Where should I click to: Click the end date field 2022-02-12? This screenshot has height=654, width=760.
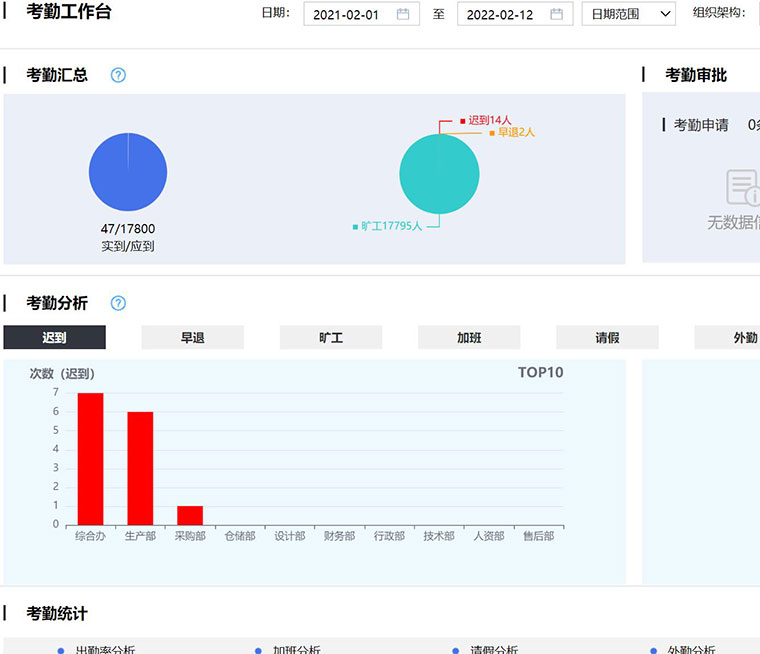pos(500,15)
